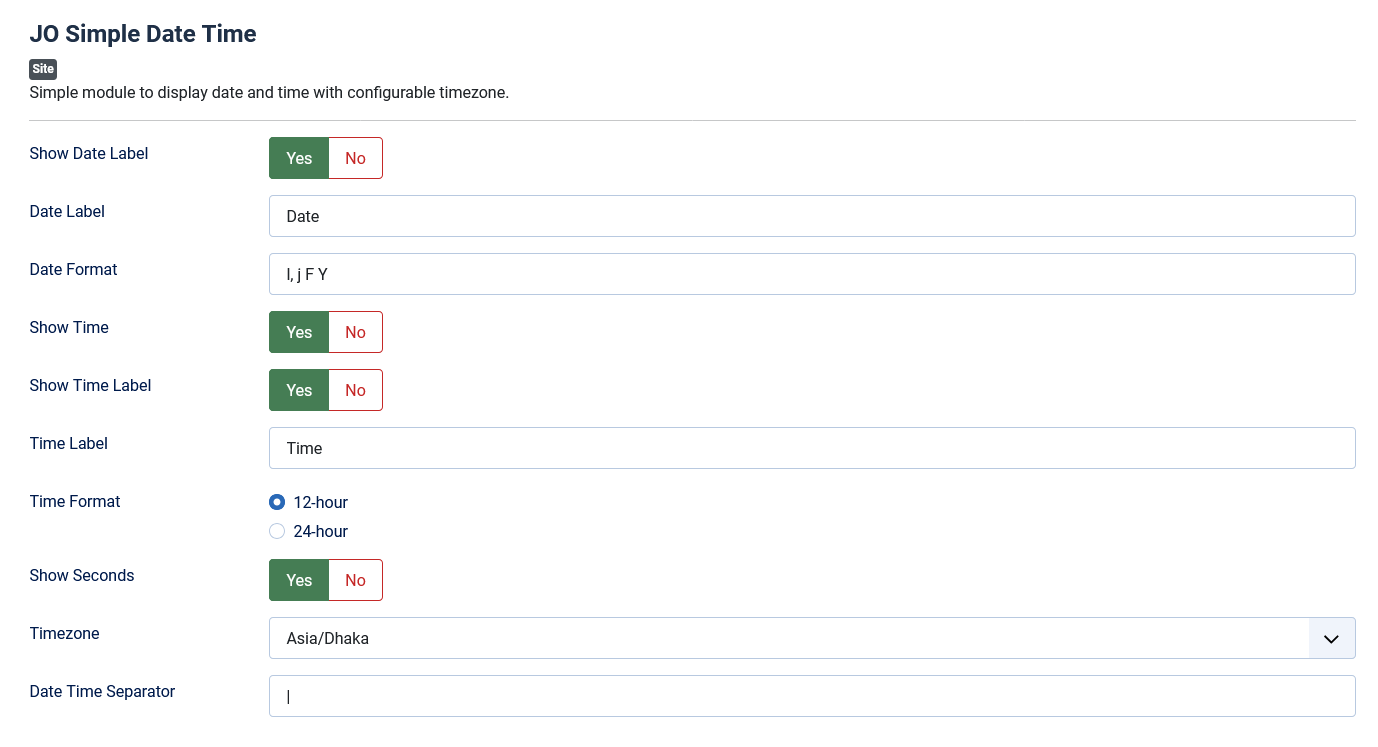This screenshot has height=747, width=1378.
Task: Select the 24-hour time format option
Action: [x=277, y=531]
